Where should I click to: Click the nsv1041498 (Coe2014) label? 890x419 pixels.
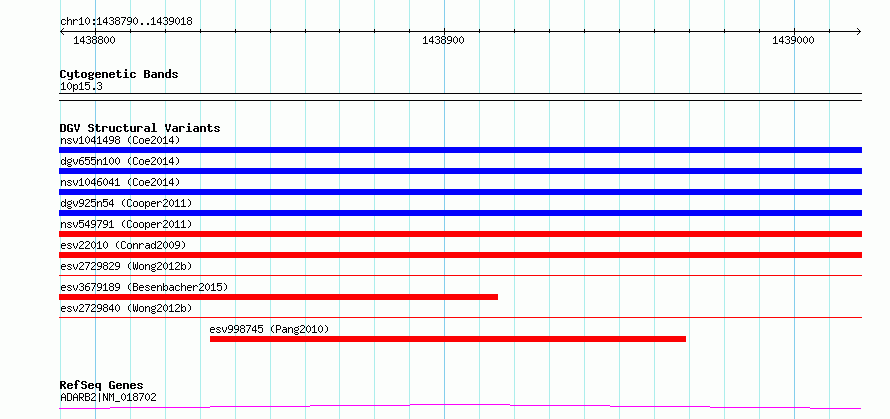tap(120, 140)
